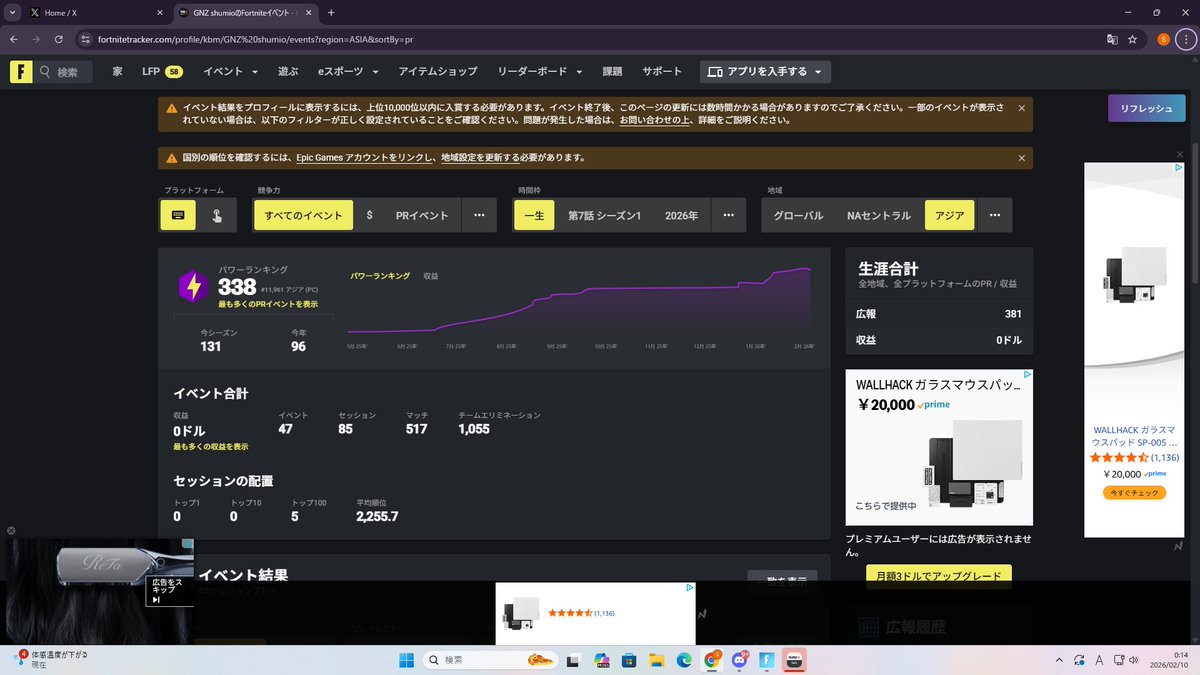Follow the お問い合わせの上 contact link

click(654, 120)
